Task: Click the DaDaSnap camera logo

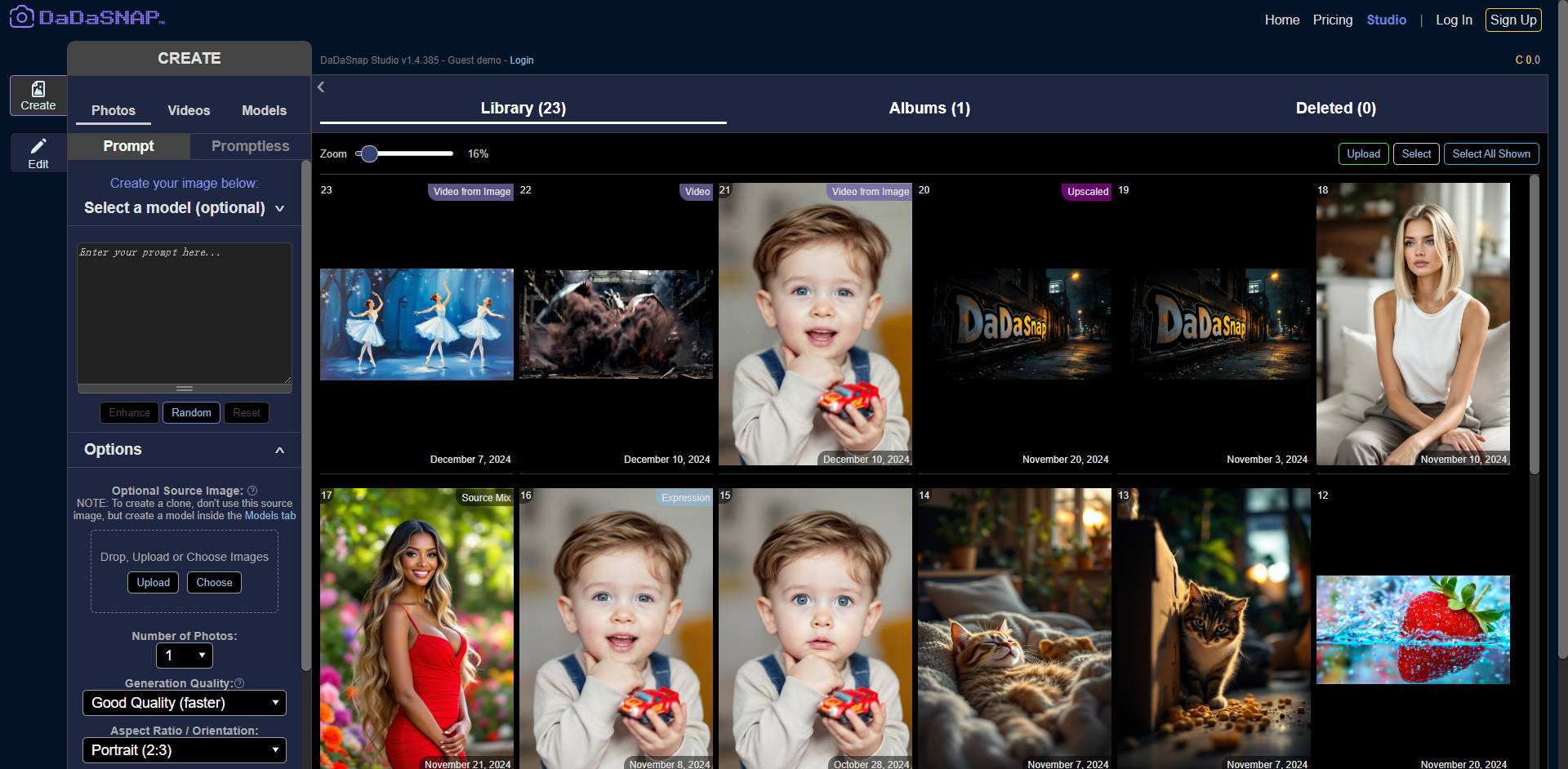Action: point(21,16)
